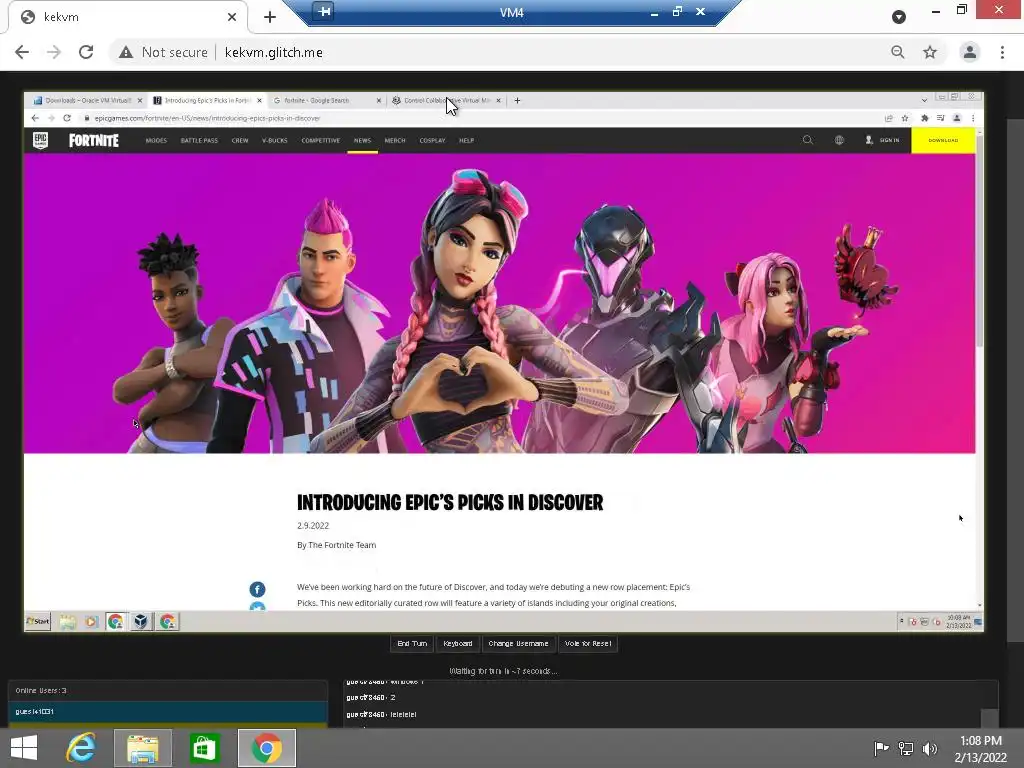Go back in inner VM browser
Screen dimensions: 1024x768
(35, 118)
